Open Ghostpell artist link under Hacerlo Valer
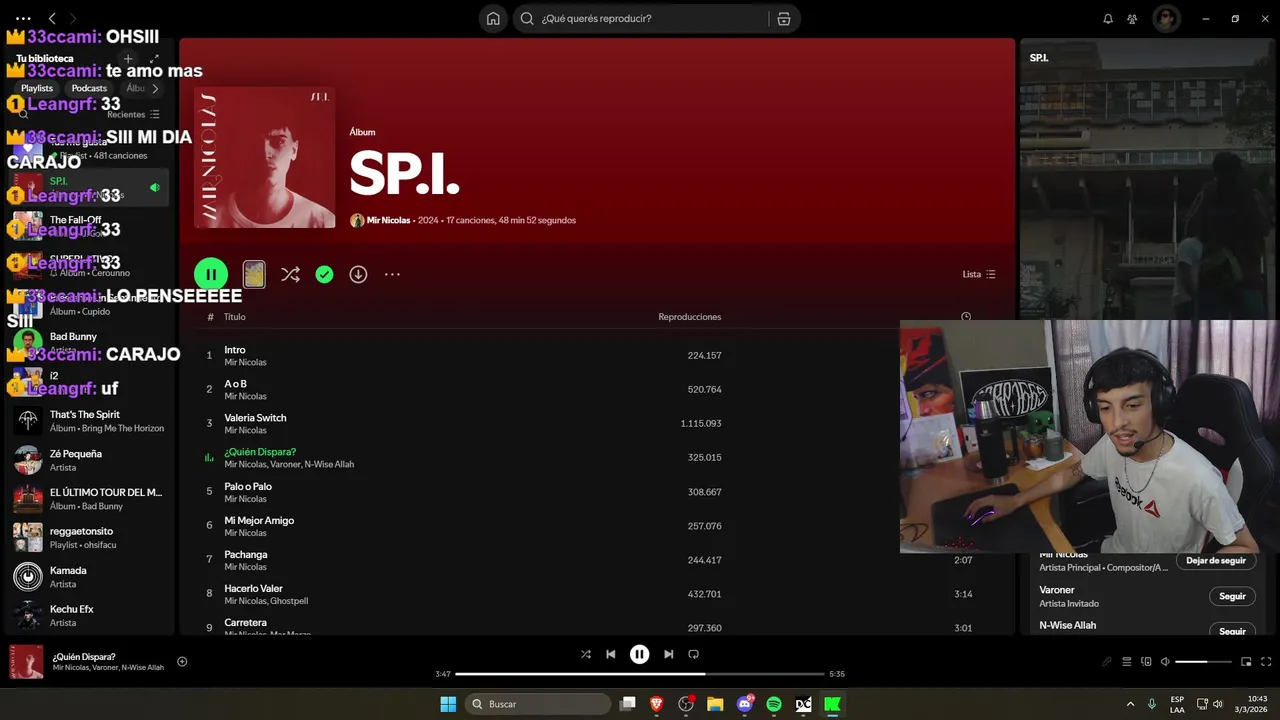This screenshot has width=1280, height=720. (289, 601)
